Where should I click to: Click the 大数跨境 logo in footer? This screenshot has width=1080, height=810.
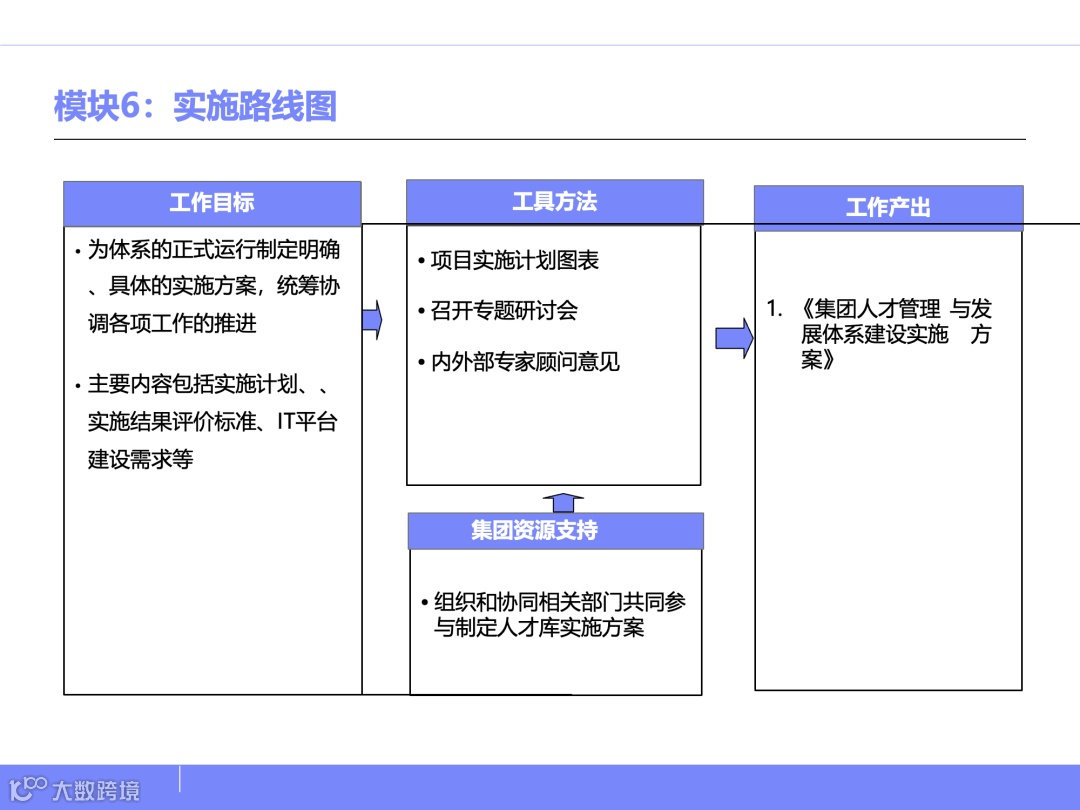(x=74, y=789)
